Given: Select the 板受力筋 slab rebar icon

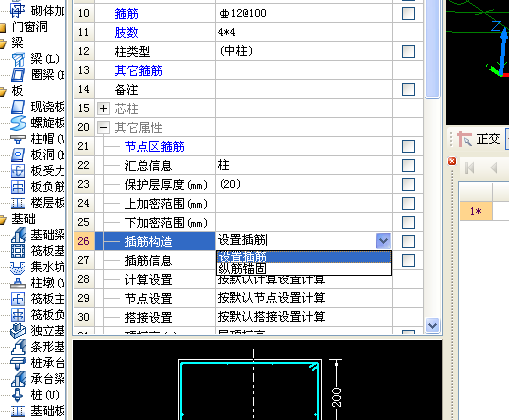Looking at the screenshot, I should (18, 171).
